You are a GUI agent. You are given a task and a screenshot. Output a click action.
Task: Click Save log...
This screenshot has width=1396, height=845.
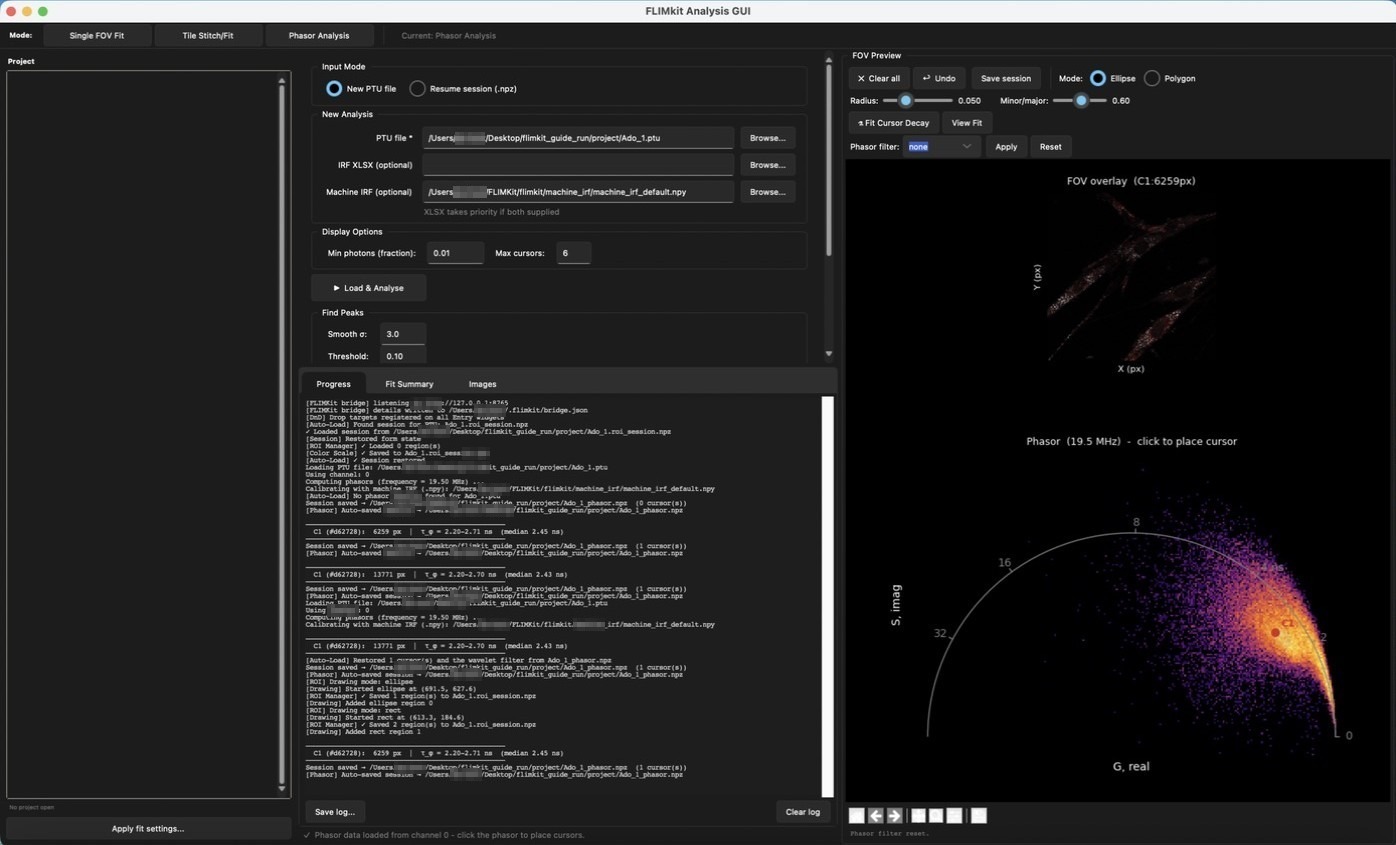point(334,812)
